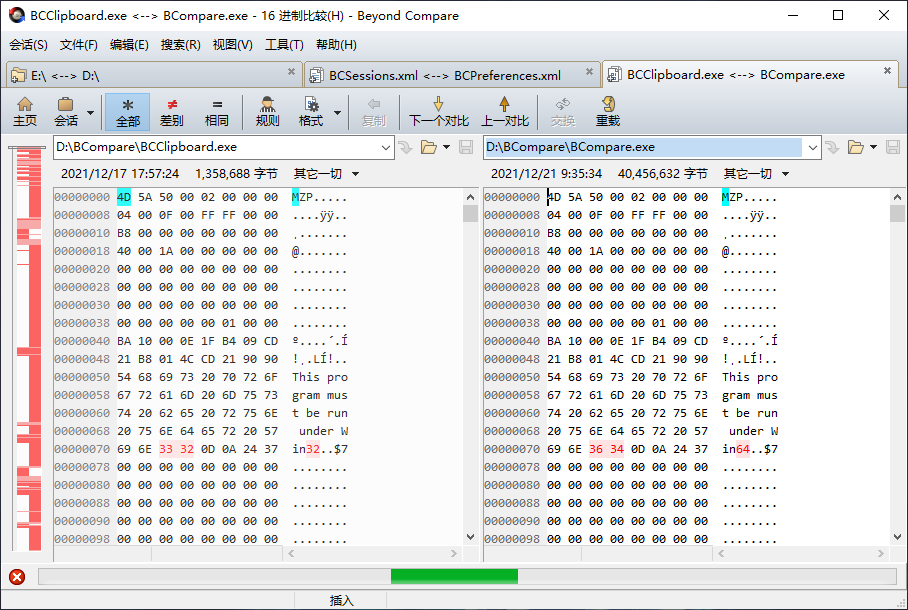Click highlighted byte 33 in left pane

tap(166, 449)
